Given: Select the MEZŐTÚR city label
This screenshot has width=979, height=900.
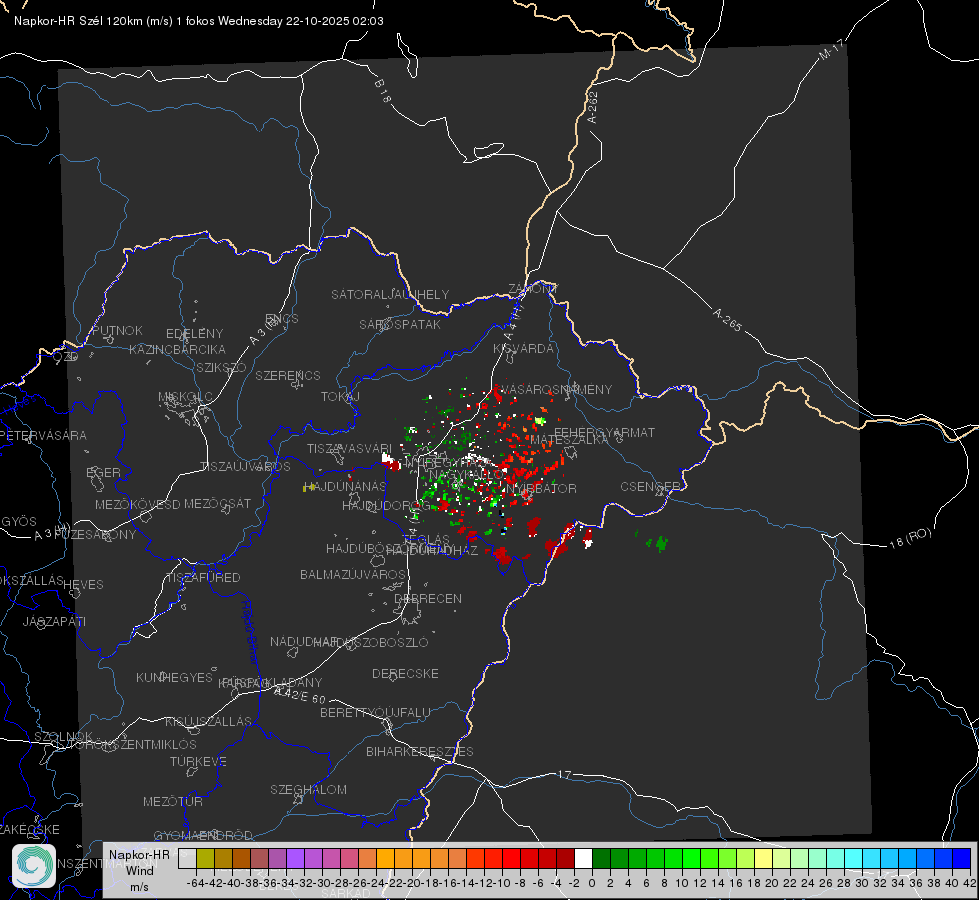Looking at the screenshot, I should (x=173, y=802).
